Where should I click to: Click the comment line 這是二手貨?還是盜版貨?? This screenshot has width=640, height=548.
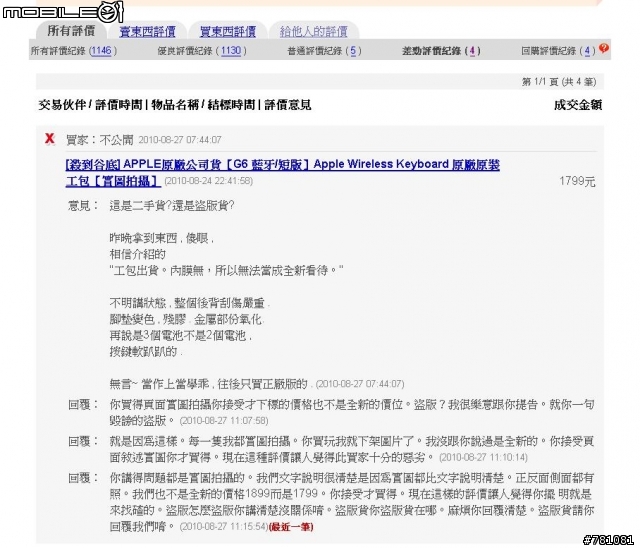[171, 205]
